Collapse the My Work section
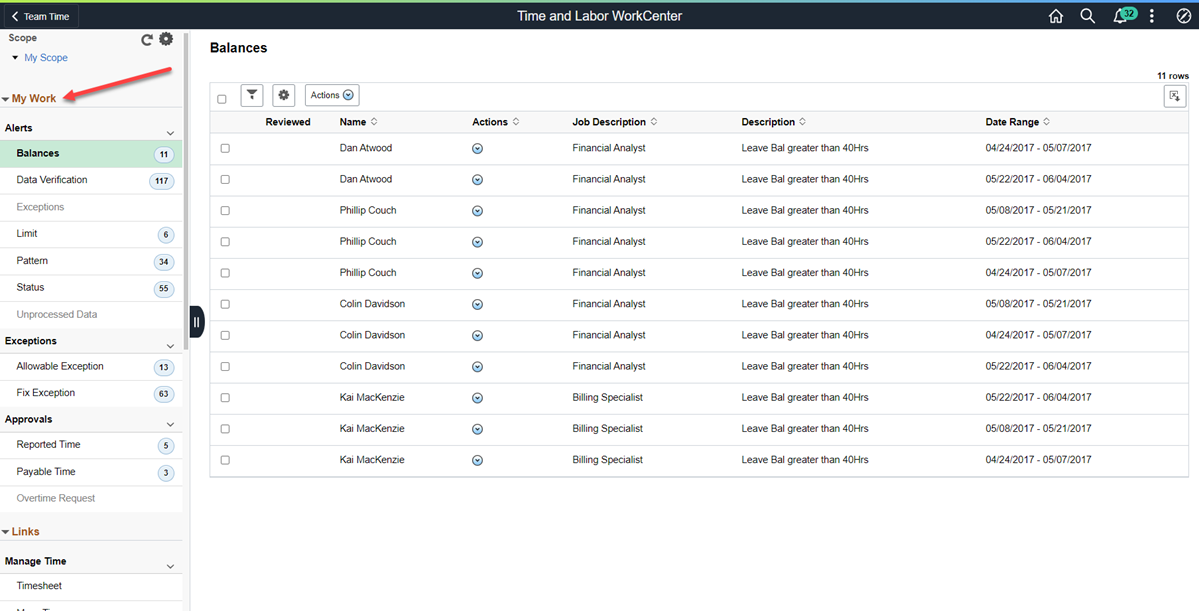The image size is (1199, 611). 5,99
